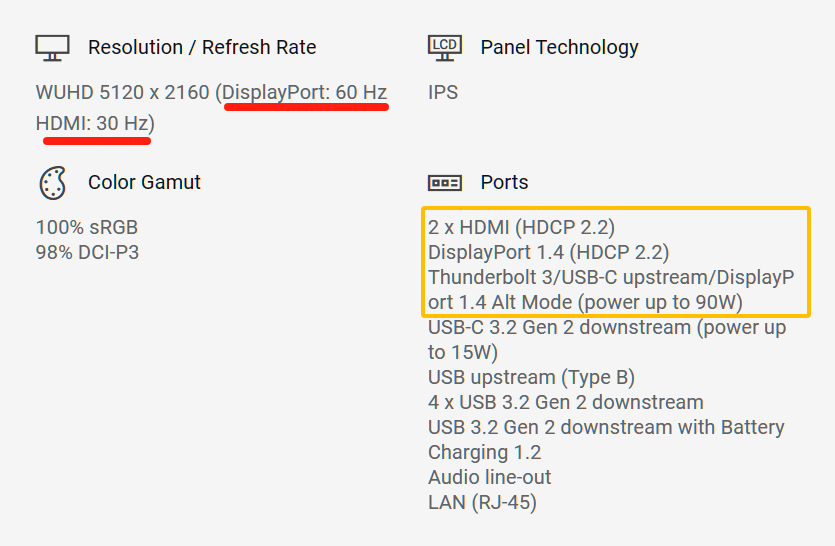Click the Ports connector icon

(445, 183)
